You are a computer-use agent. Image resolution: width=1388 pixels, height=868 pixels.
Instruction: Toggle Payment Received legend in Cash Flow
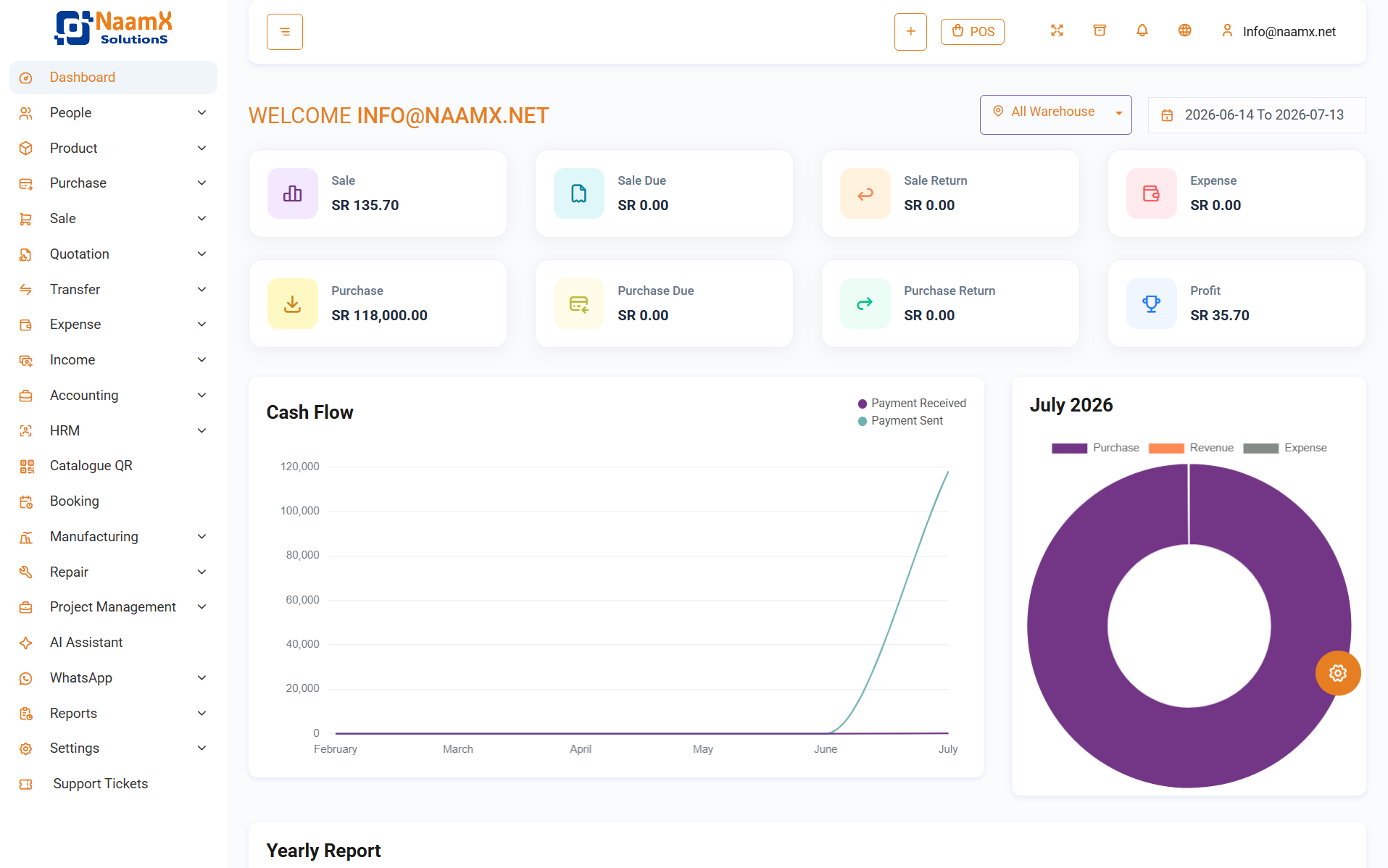[912, 404]
